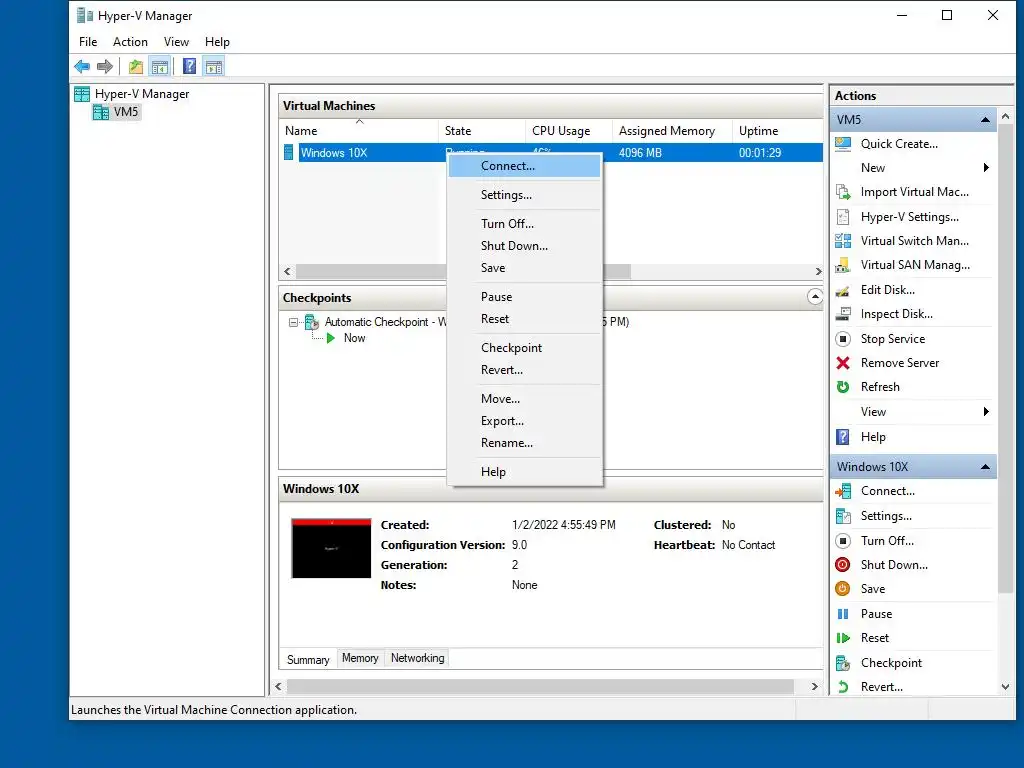The width and height of the screenshot is (1024, 768).
Task: Choose Help in the context menu
Action: pyautogui.click(x=524, y=472)
